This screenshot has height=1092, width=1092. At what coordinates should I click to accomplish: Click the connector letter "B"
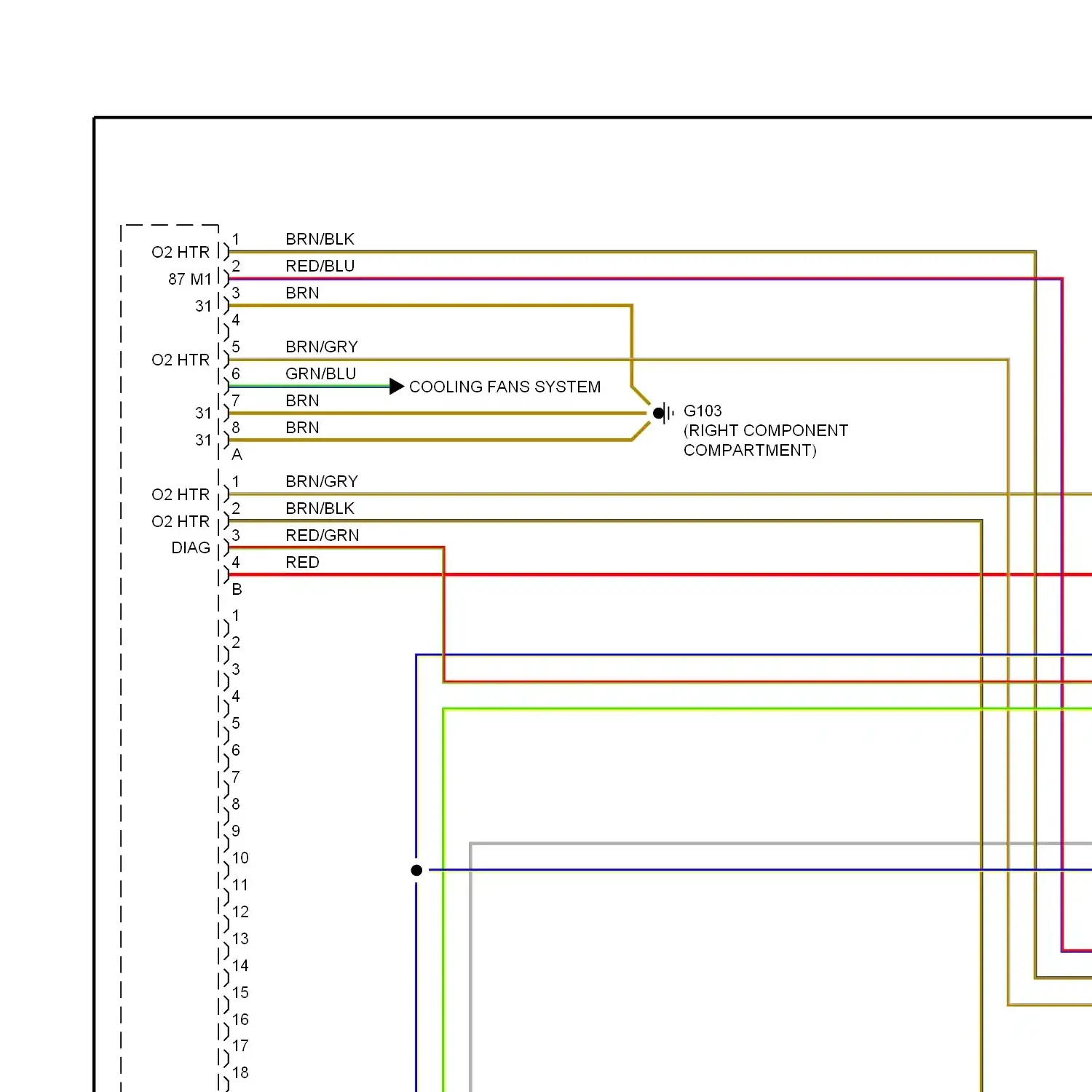(237, 589)
